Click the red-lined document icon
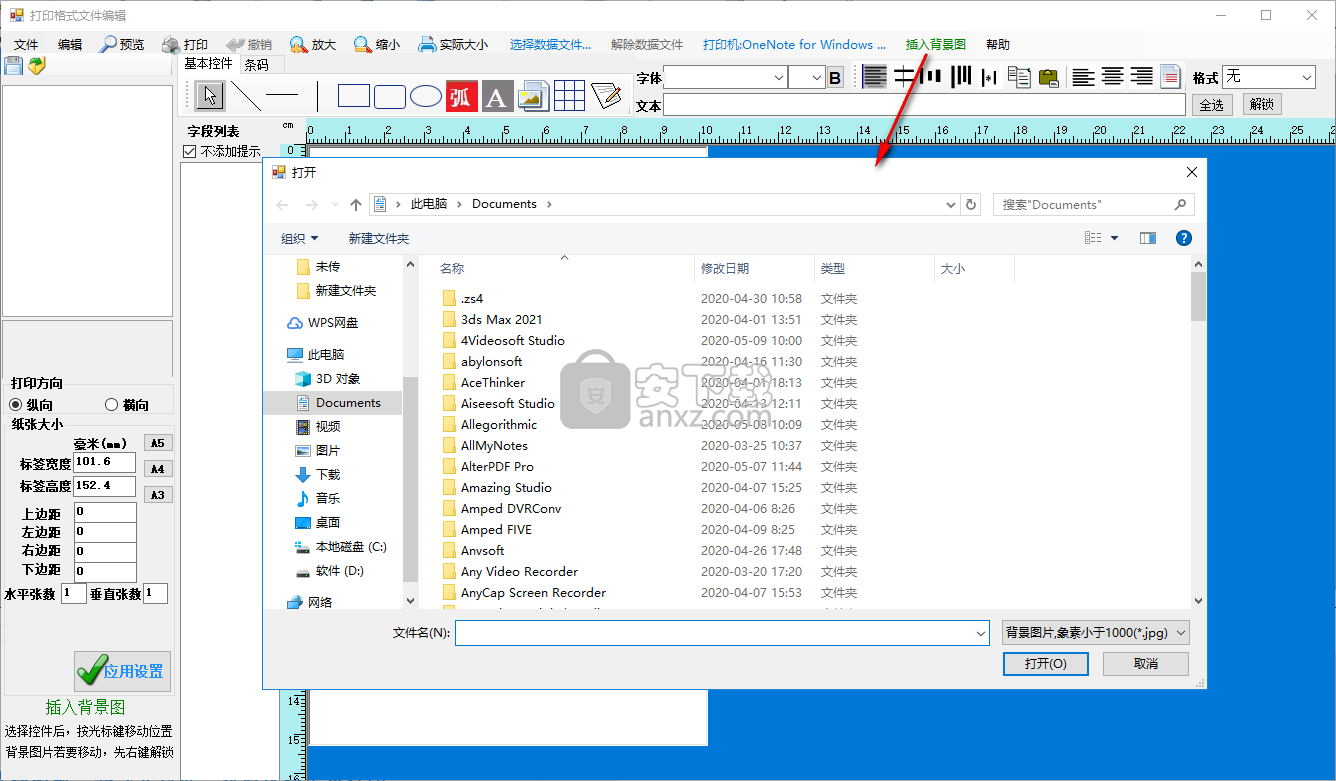 (1170, 77)
